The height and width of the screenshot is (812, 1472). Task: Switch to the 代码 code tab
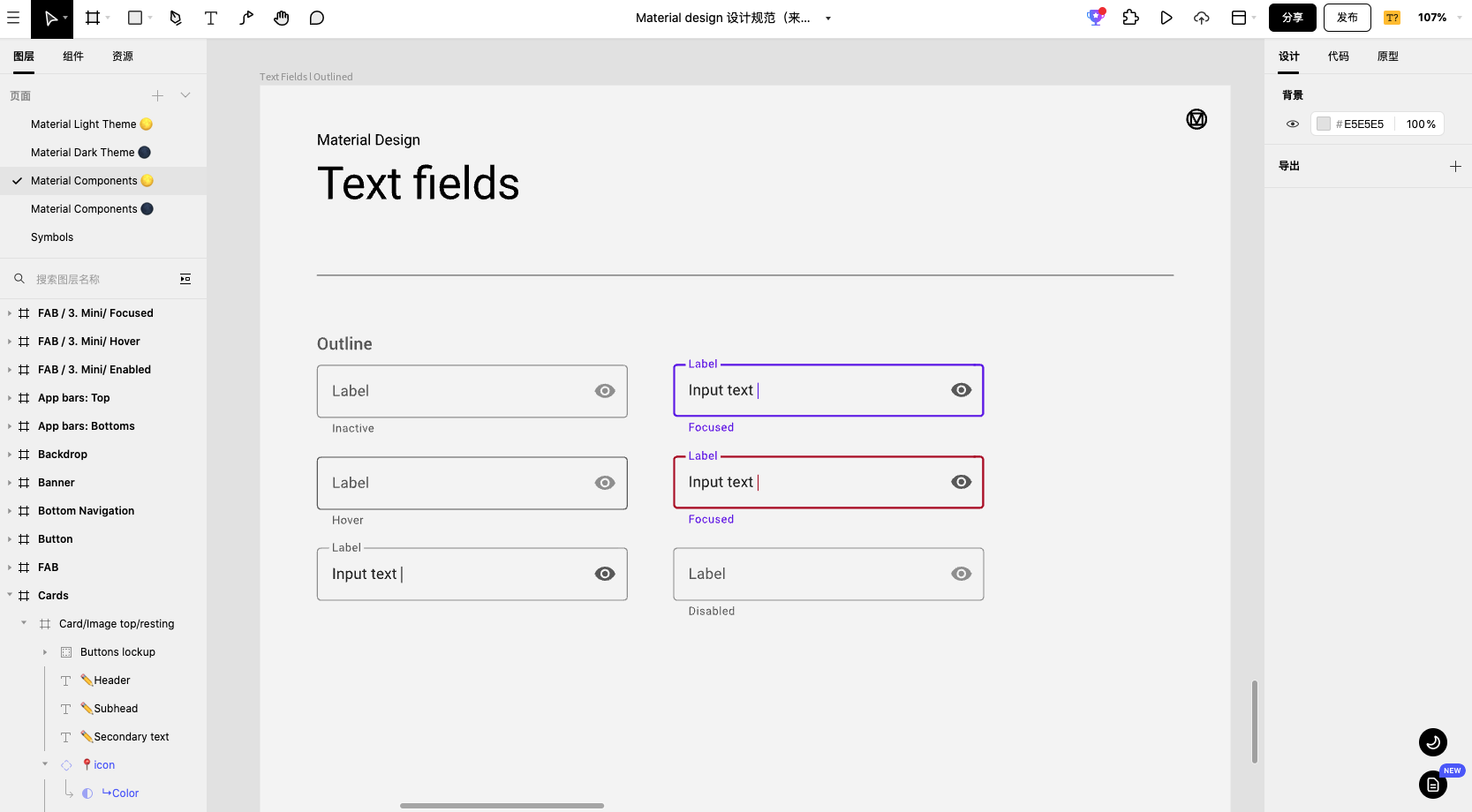[x=1339, y=56]
